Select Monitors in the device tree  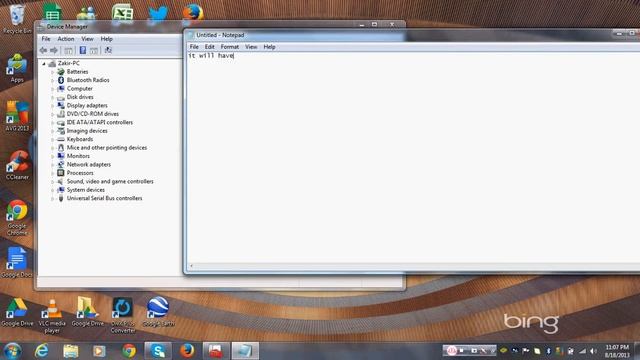[78, 156]
